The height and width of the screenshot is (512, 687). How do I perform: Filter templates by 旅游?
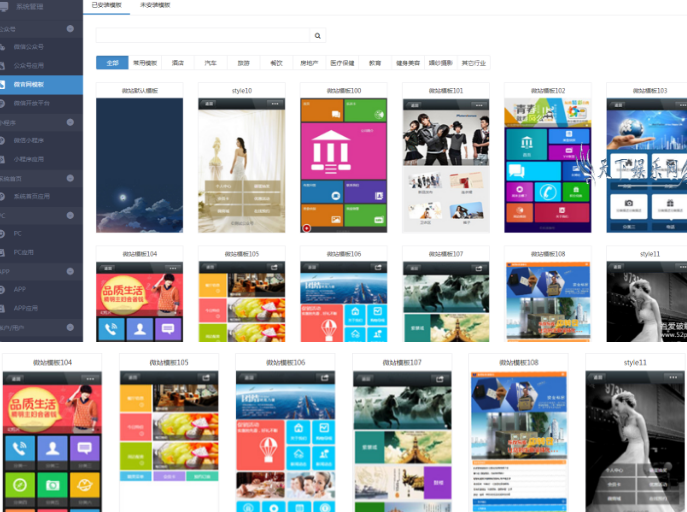[x=244, y=63]
